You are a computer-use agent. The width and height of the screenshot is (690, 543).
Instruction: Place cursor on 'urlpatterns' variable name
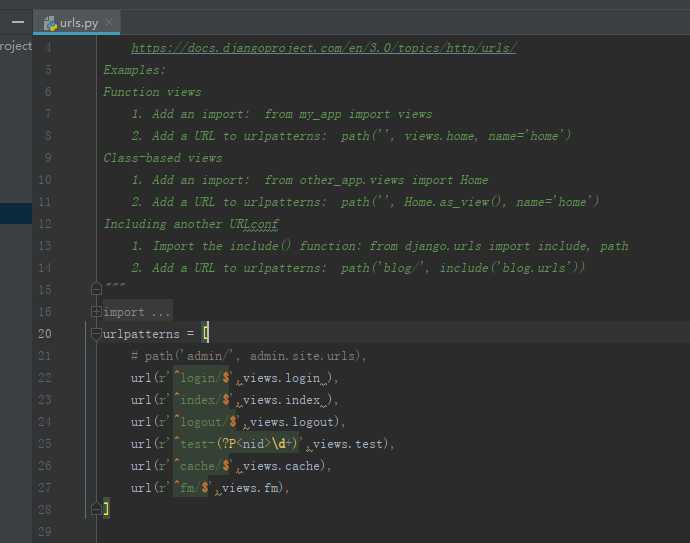click(141, 334)
